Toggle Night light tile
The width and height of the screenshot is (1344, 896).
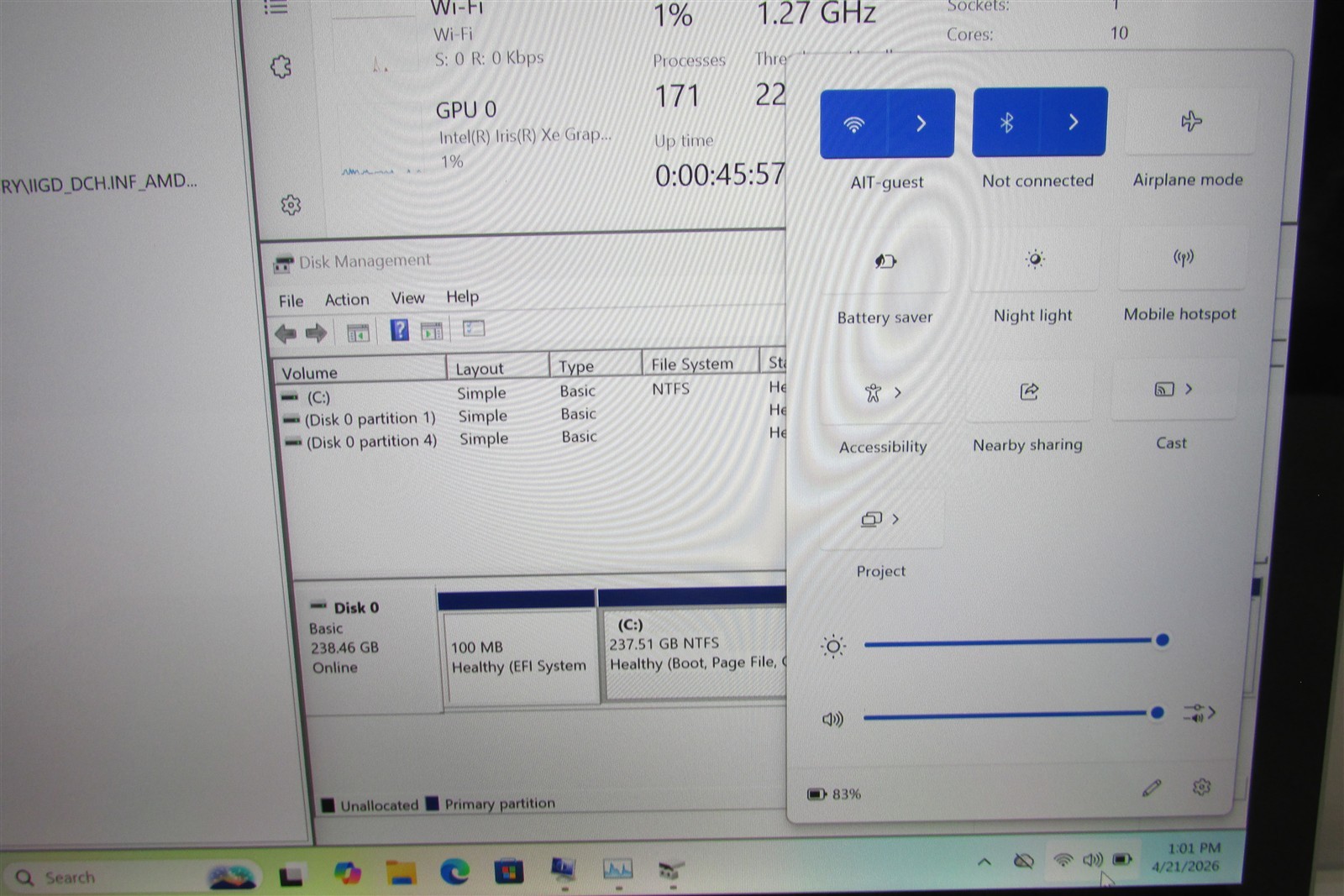pos(1034,259)
